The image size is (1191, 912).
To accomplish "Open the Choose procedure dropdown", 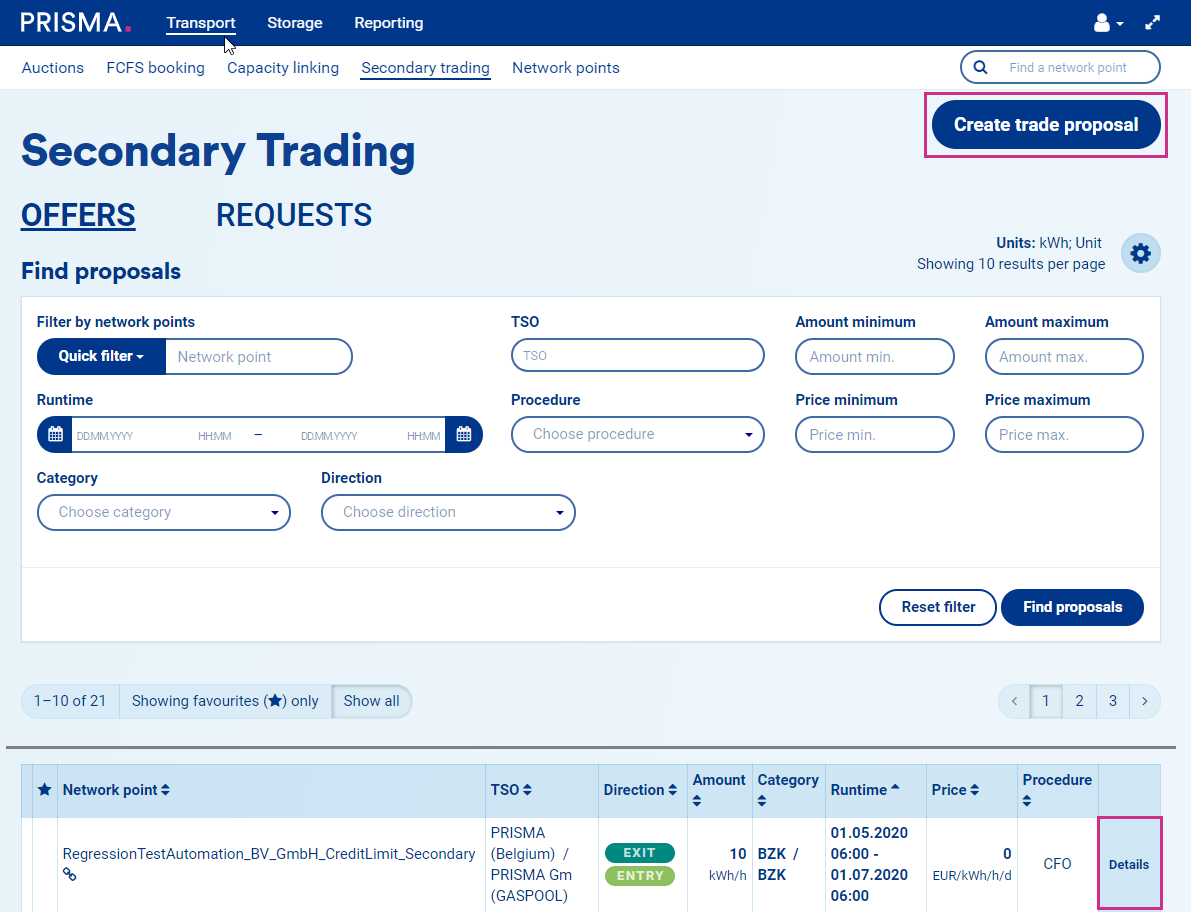I will (637, 434).
